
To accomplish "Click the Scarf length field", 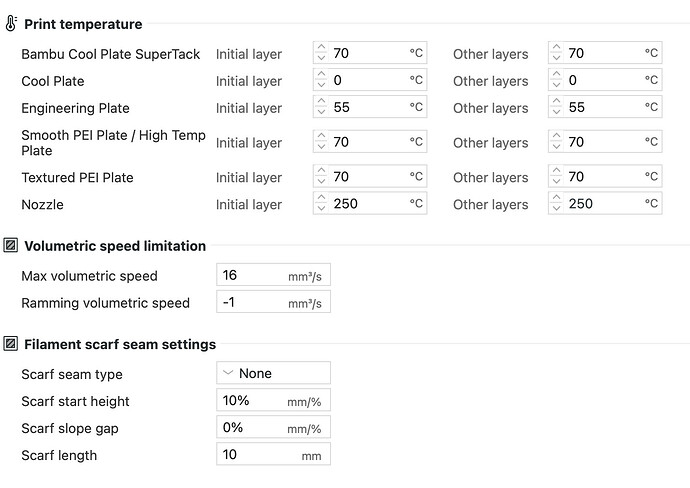I will tap(273, 454).
